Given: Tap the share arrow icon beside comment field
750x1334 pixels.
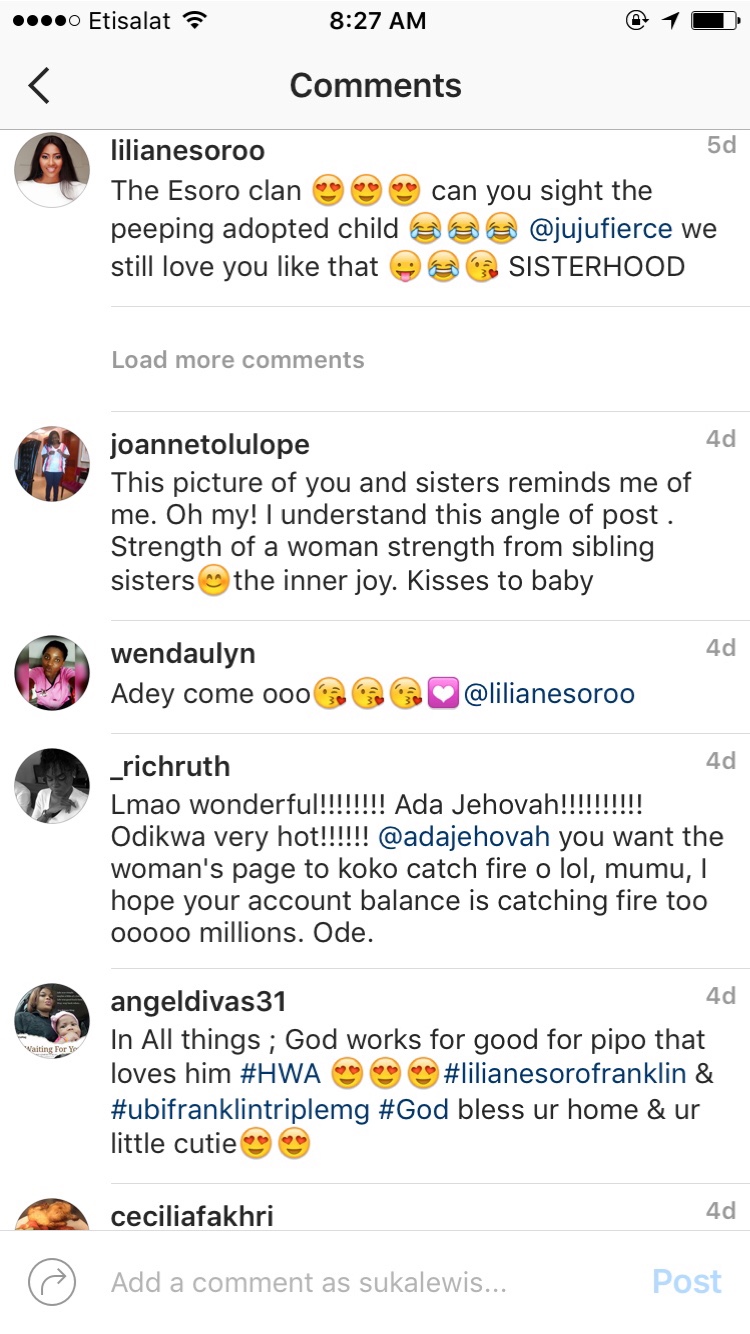Looking at the screenshot, I should click(x=52, y=1282).
